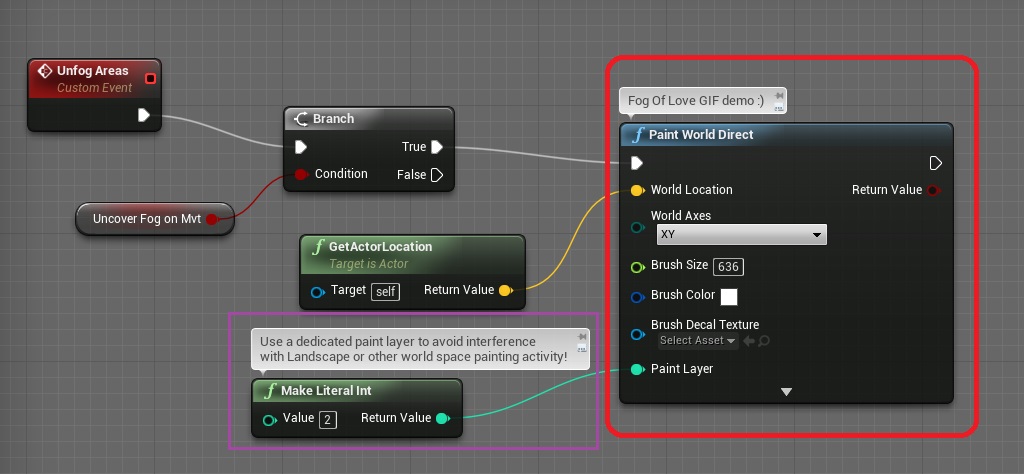Click the Branch Condition boolean pin
The height and width of the screenshot is (474, 1024).
click(x=300, y=174)
